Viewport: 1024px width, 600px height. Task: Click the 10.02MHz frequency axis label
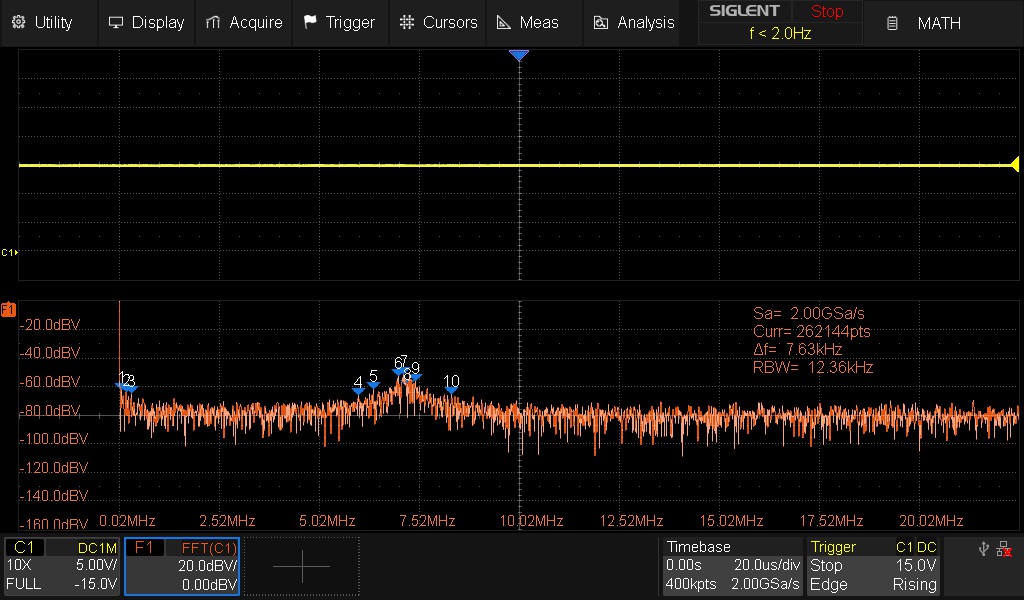point(531,521)
